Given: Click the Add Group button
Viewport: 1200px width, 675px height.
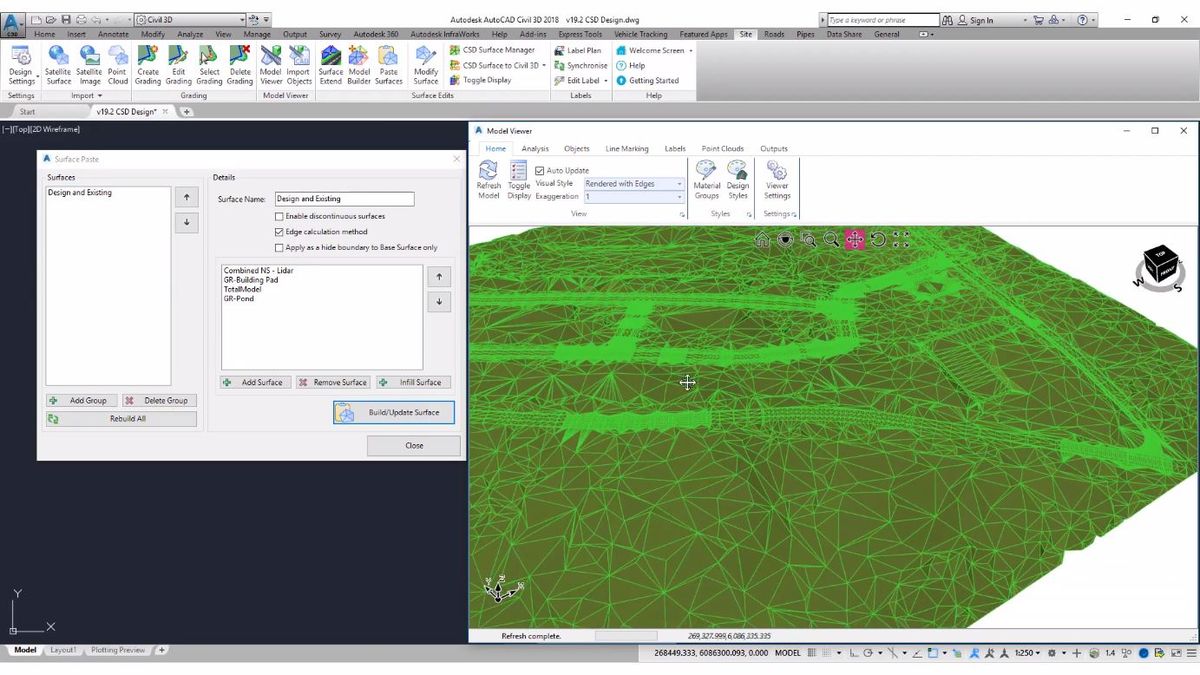Looking at the screenshot, I should pyautogui.click(x=81, y=400).
